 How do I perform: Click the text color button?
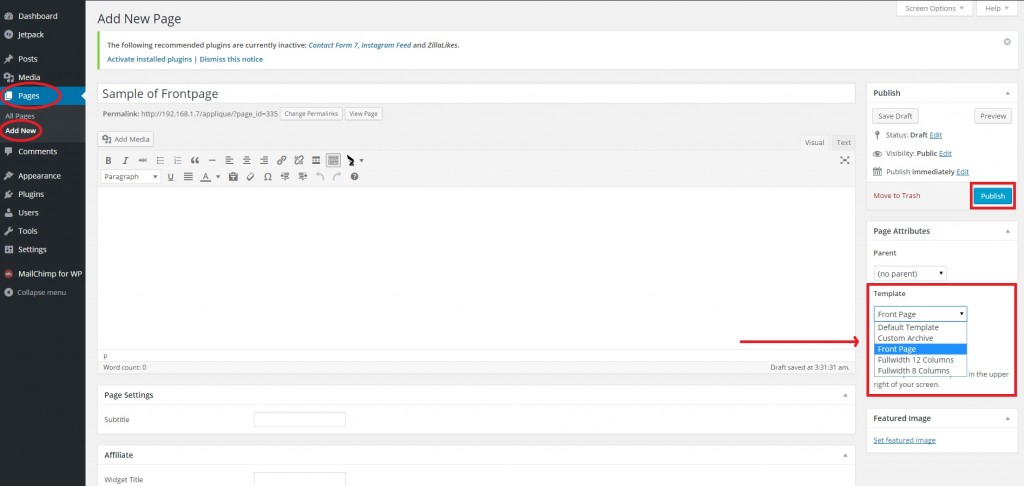(205, 177)
